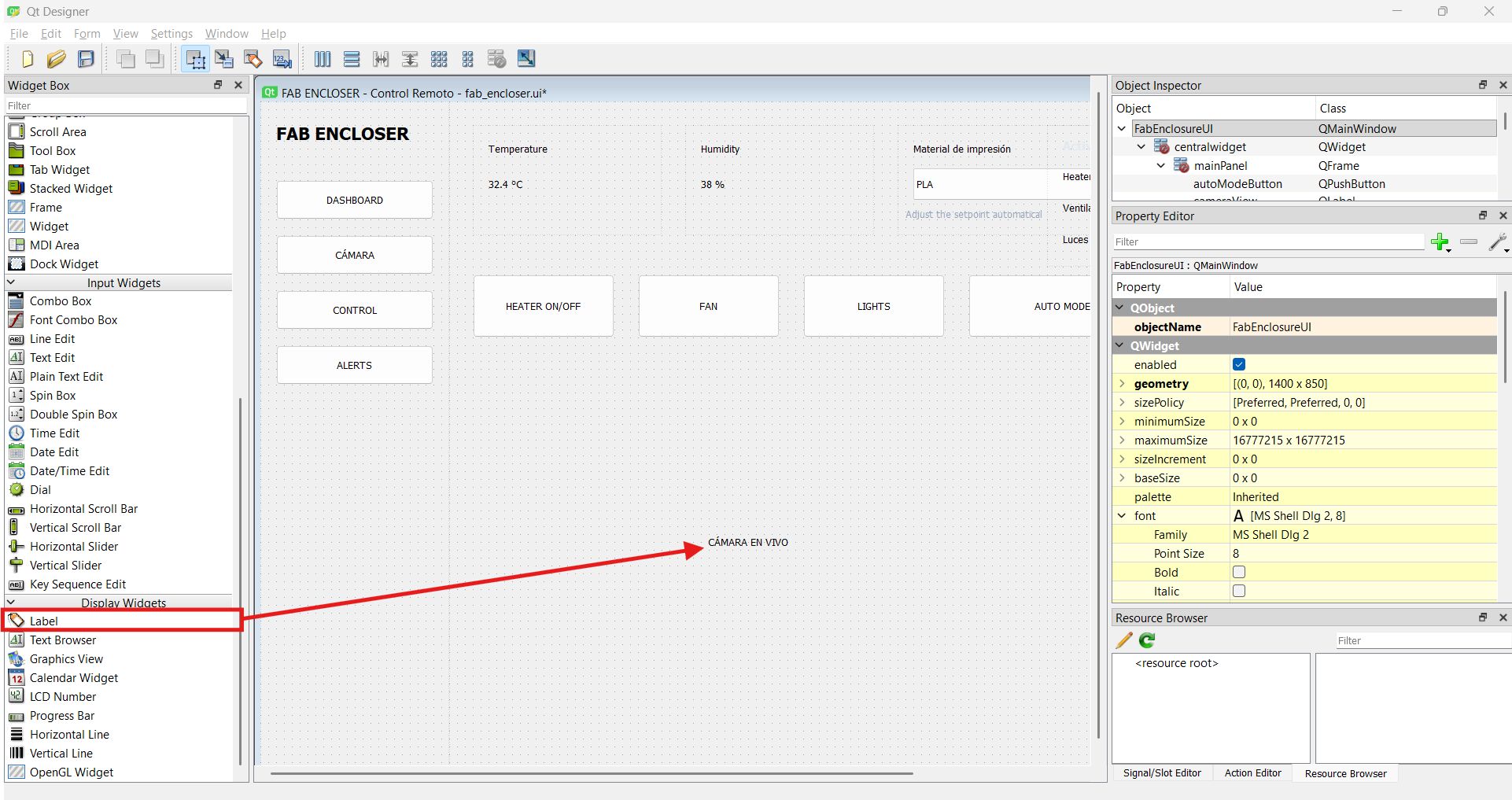Select the PLA material field on form
Image resolution: width=1512 pixels, height=800 pixels.
(x=979, y=184)
